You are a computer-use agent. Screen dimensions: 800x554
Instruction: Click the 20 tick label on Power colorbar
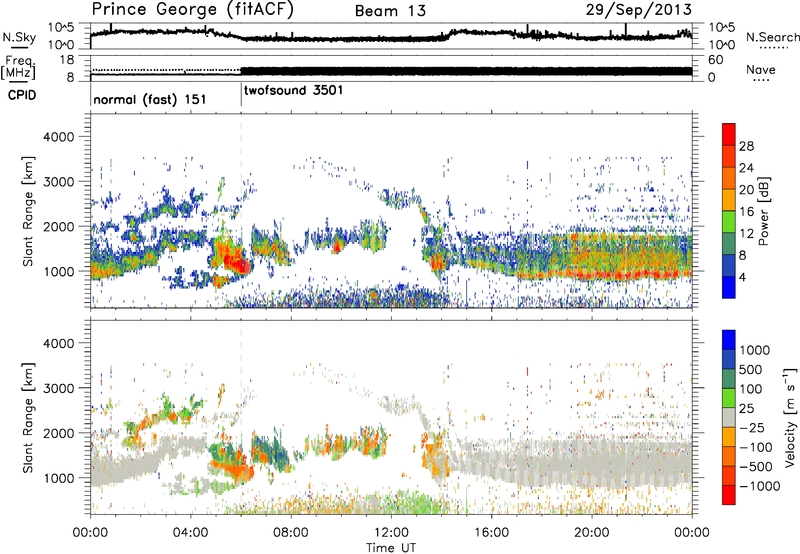coord(746,190)
